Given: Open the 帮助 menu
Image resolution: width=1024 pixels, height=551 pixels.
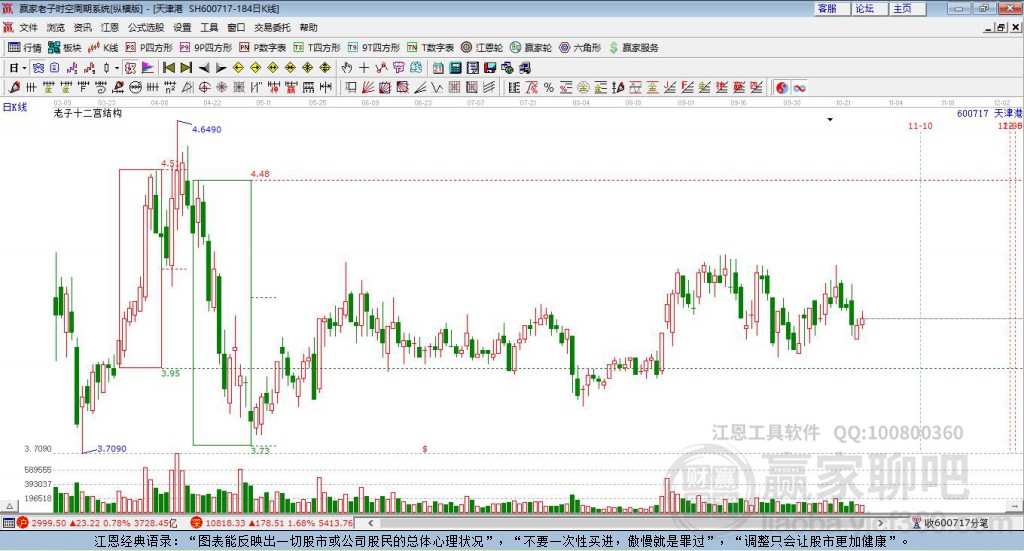Looking at the screenshot, I should pos(308,27).
